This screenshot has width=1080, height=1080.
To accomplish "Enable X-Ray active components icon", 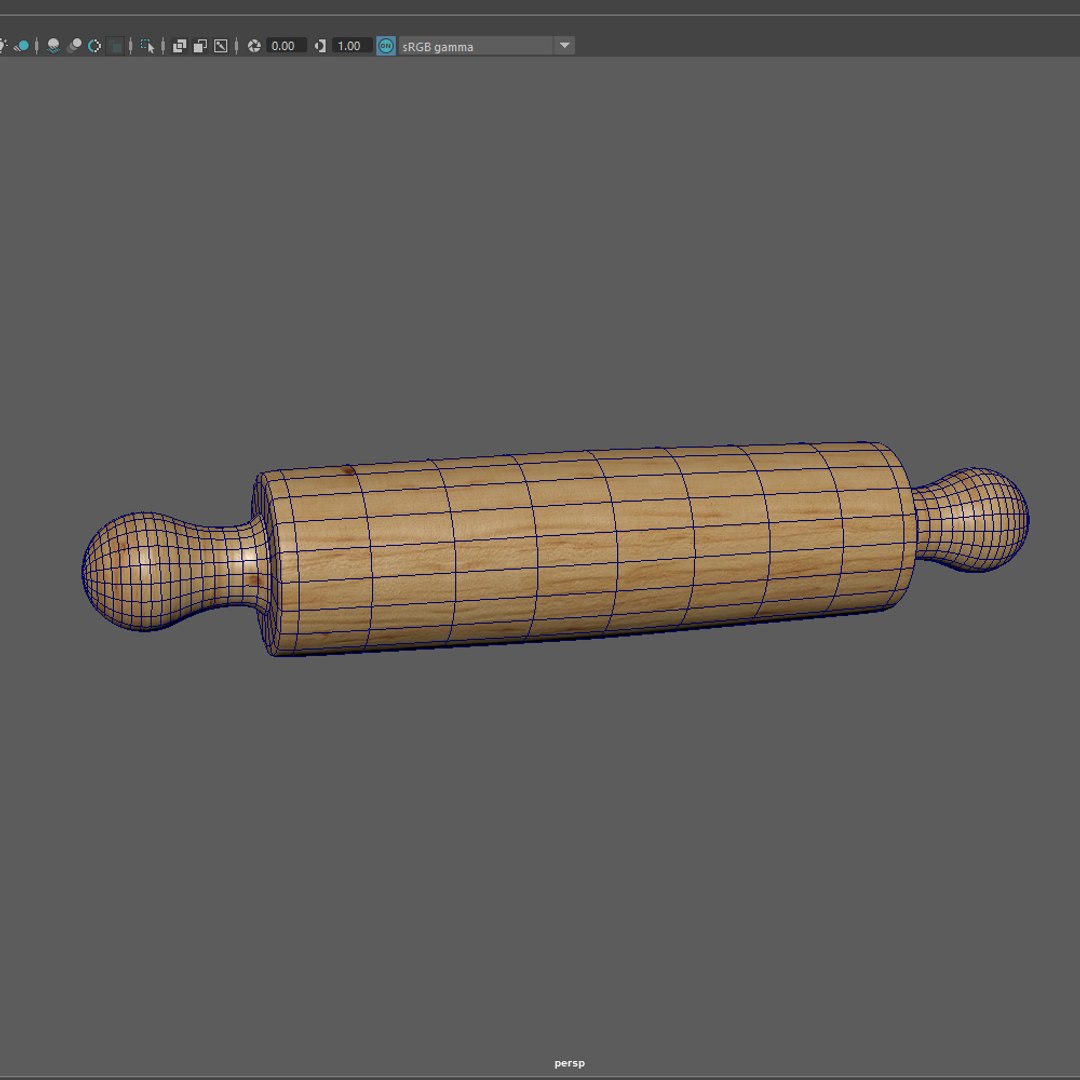I will click(x=200, y=46).
